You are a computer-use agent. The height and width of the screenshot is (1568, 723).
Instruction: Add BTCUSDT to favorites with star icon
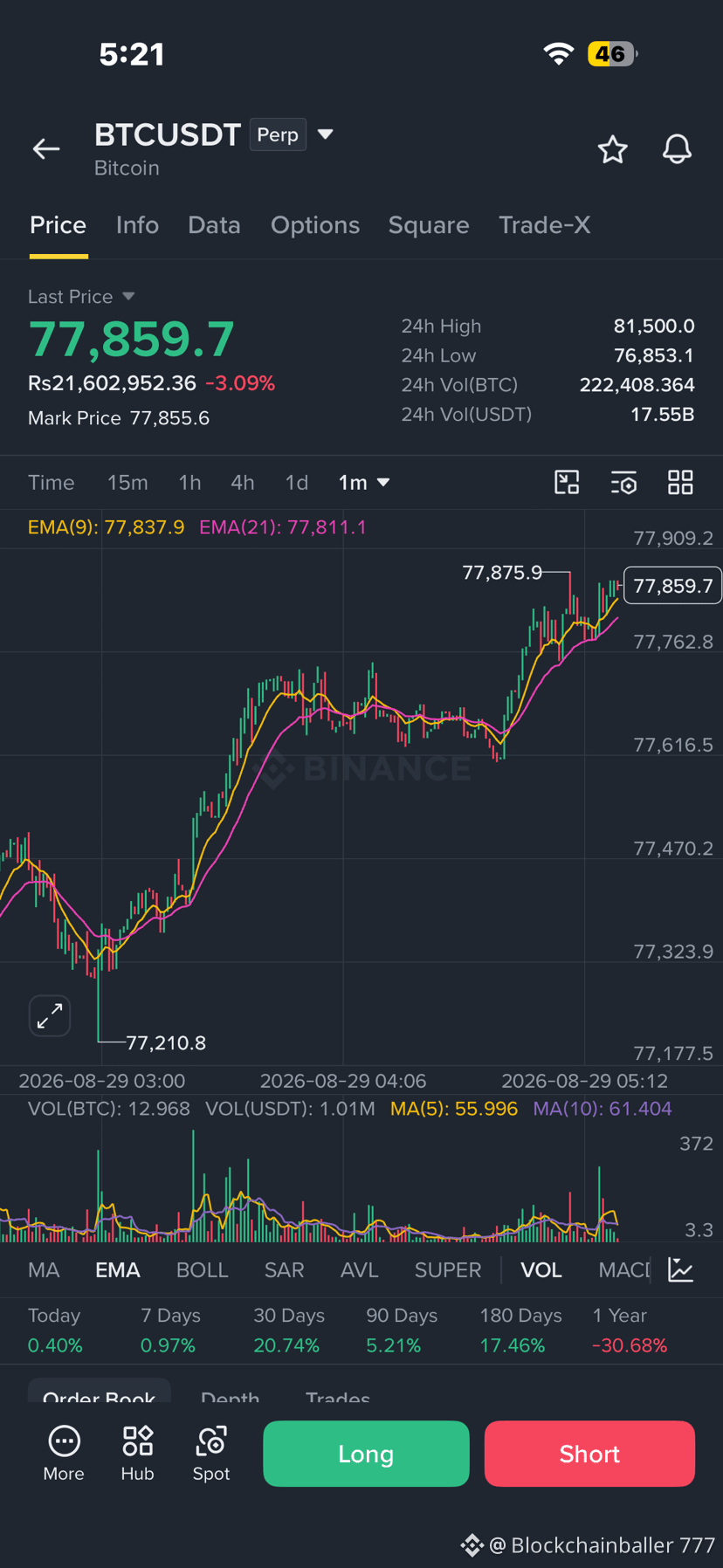coord(613,149)
